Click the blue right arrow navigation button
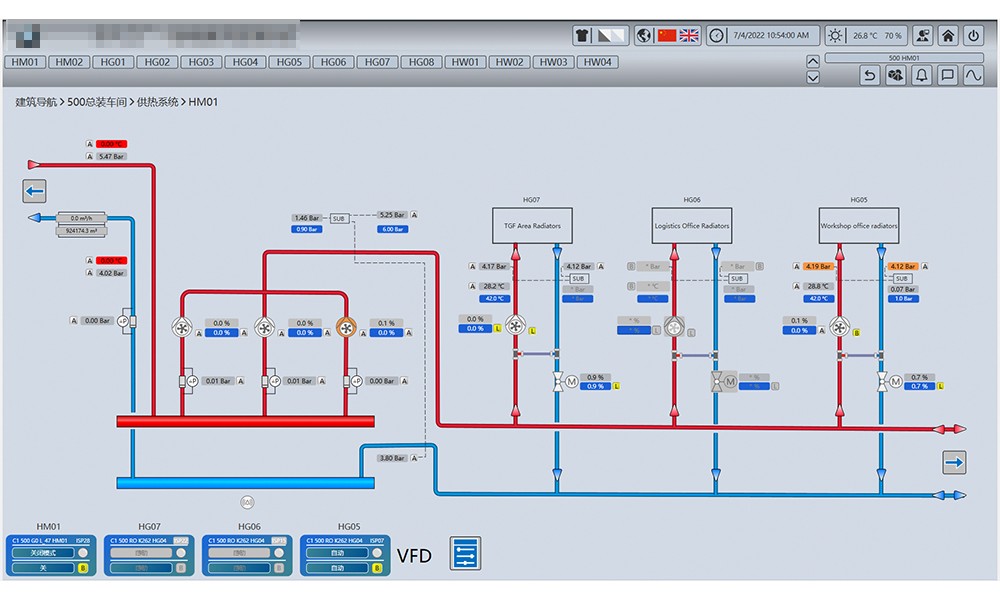 [x=954, y=462]
